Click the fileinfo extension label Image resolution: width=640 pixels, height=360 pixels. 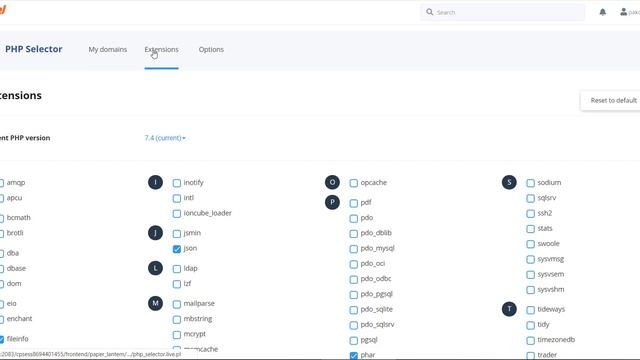[x=18, y=339]
